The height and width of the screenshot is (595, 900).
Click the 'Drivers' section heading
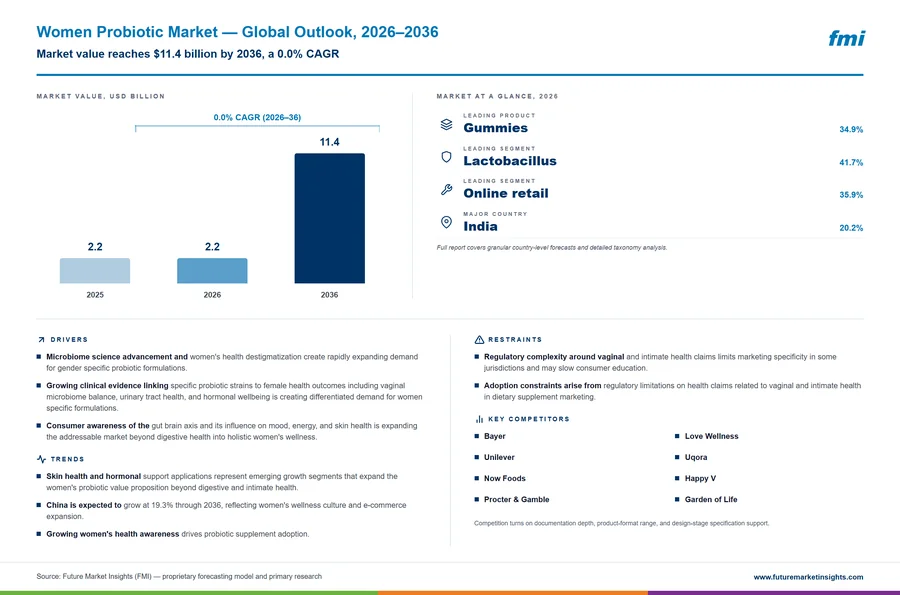tap(69, 340)
